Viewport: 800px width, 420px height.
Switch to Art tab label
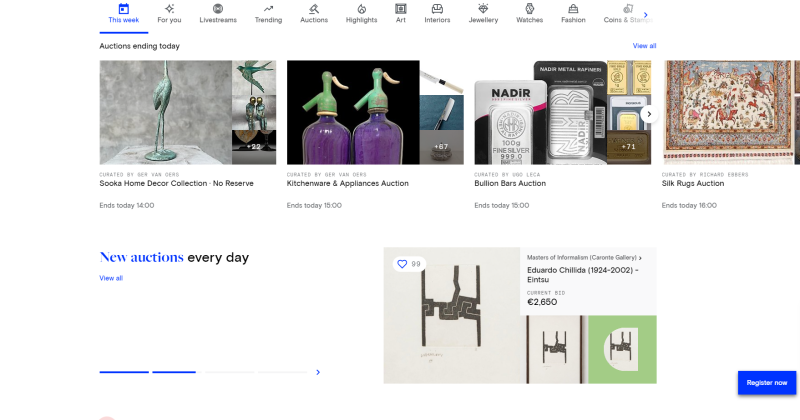point(401,20)
